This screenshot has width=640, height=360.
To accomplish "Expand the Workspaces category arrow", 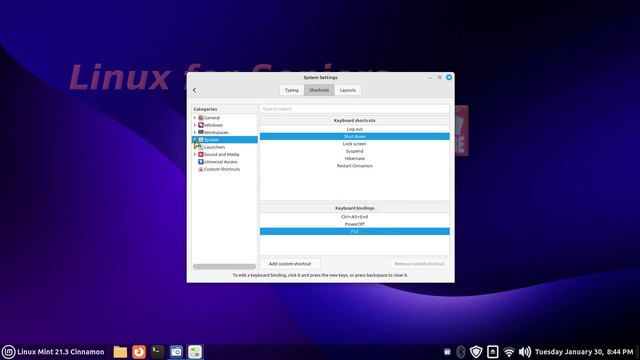I will 195,132.
